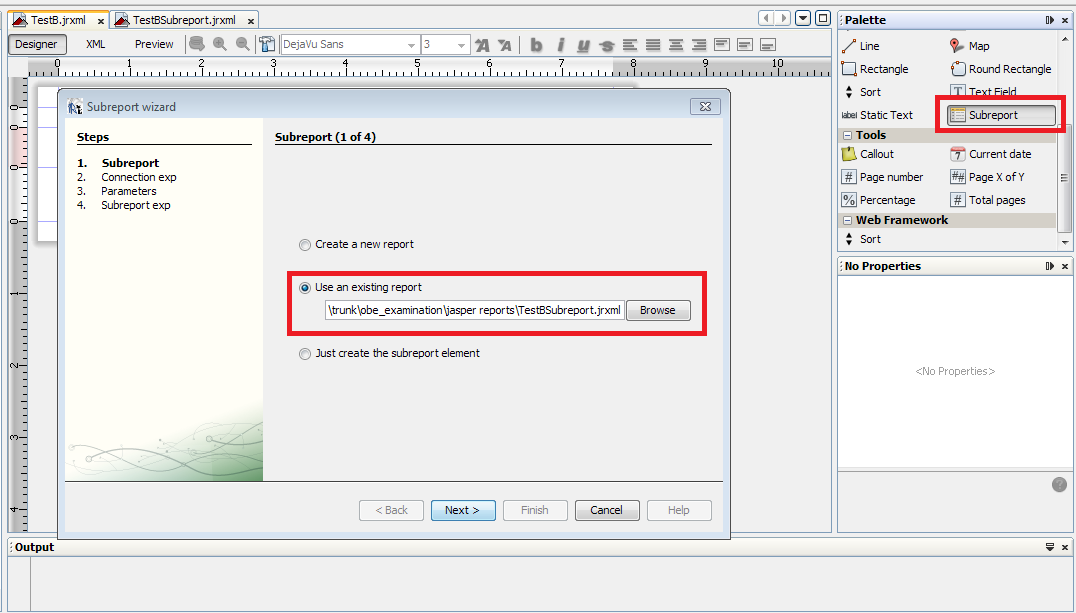The width and height of the screenshot is (1076, 613).
Task: Switch to the XML view tab
Action: click(94, 44)
